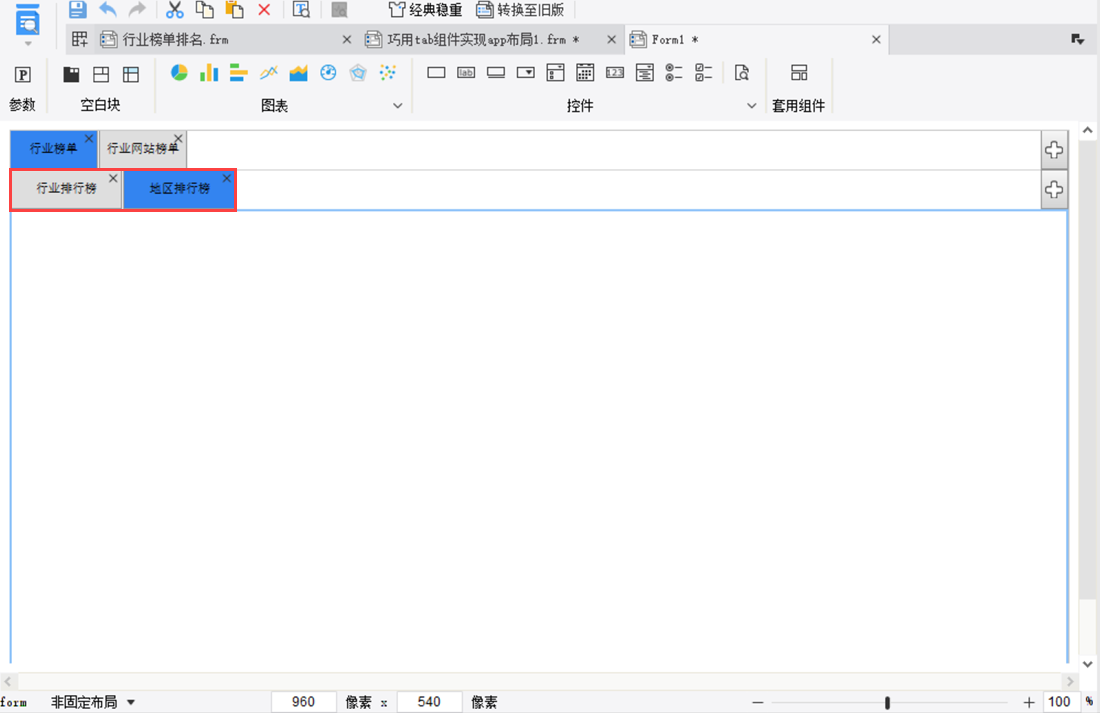Undo with the blue back arrow
The width and height of the screenshot is (1100, 713).
point(108,10)
